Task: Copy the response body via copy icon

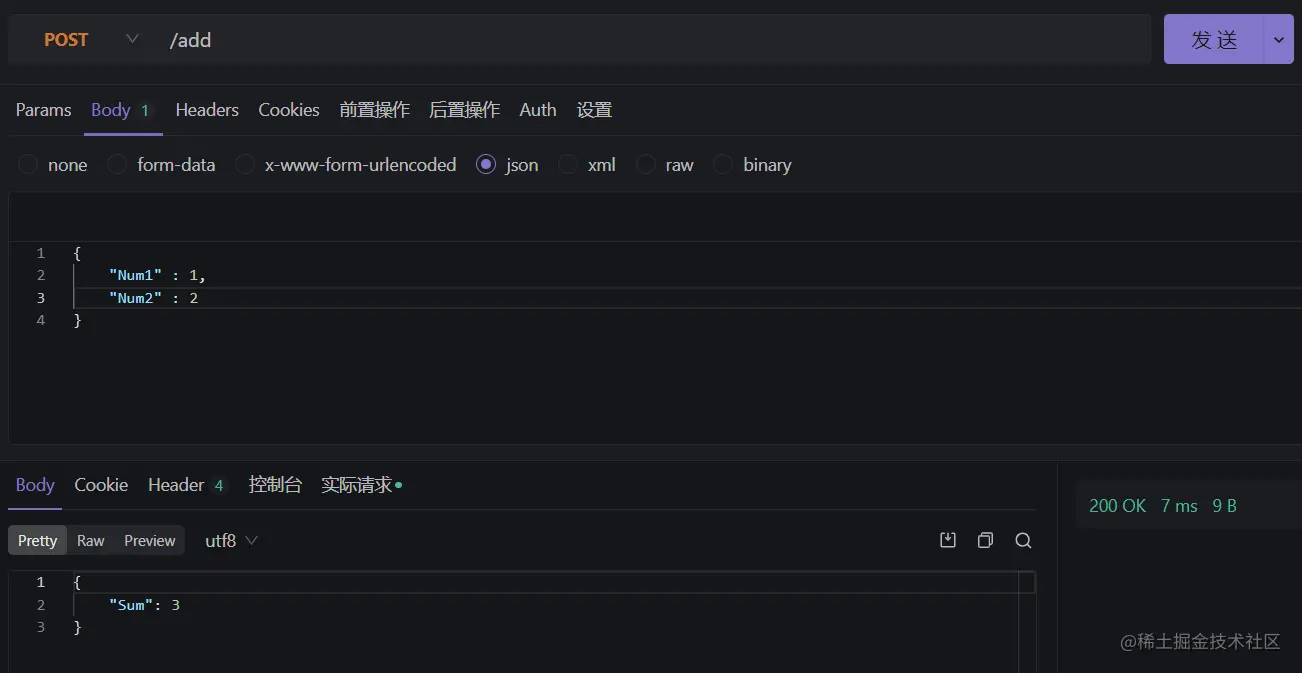Action: point(985,540)
